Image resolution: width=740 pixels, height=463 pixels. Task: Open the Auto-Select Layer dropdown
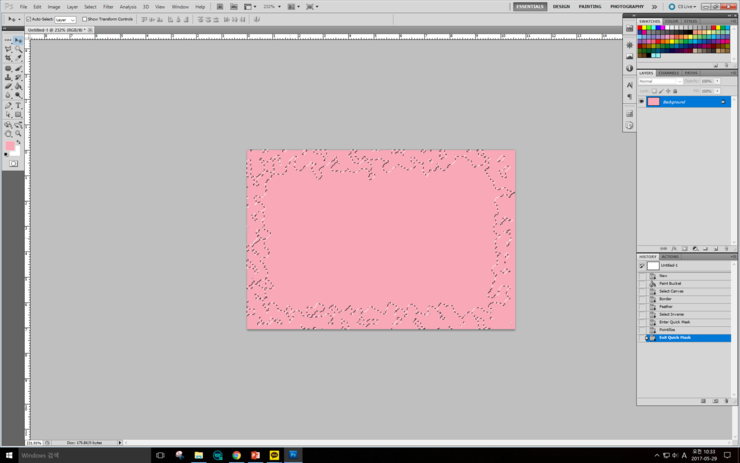[x=64, y=19]
